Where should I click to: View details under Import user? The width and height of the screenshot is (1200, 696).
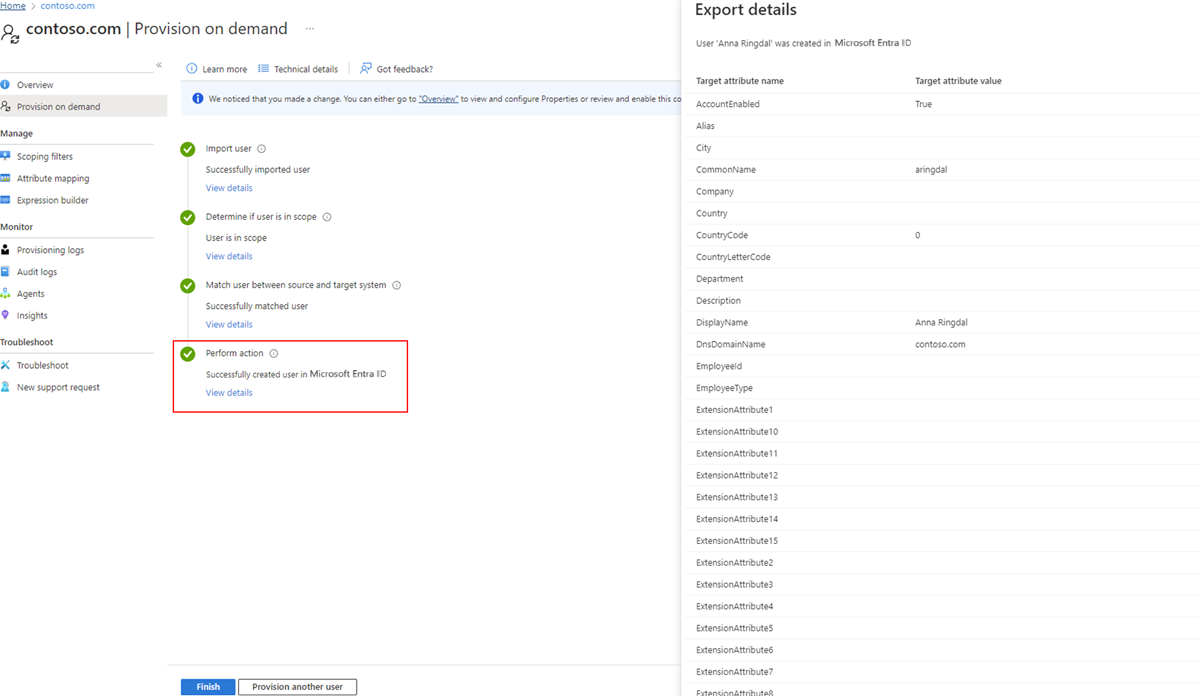(229, 188)
